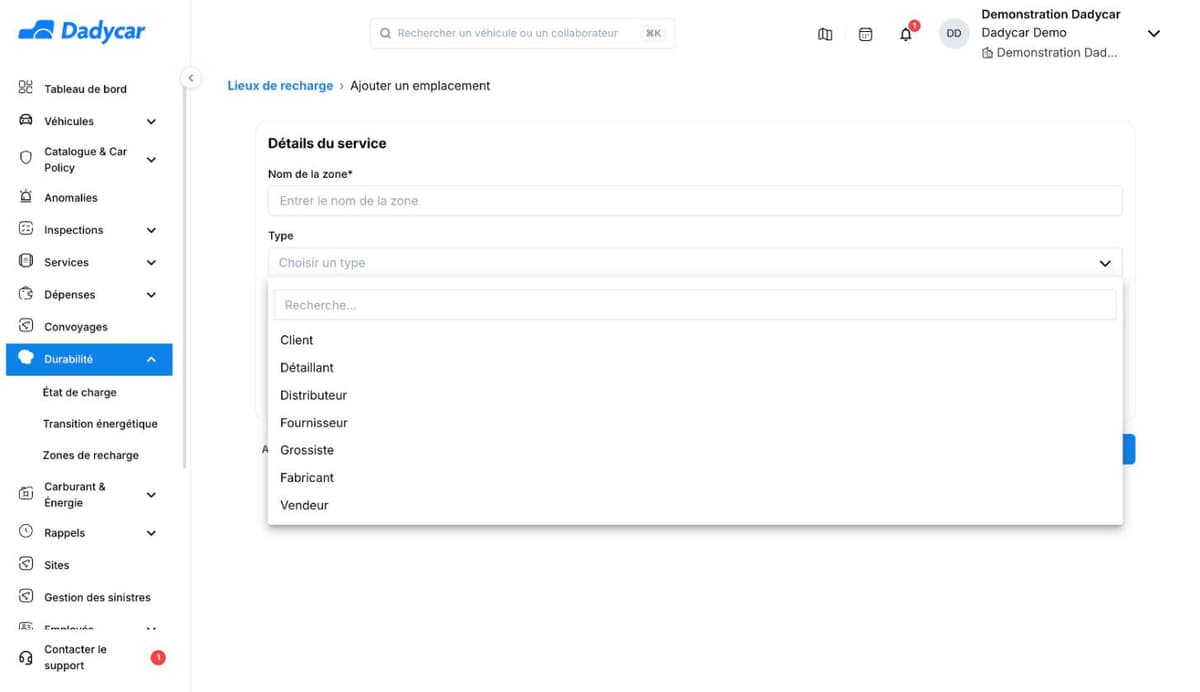Open Gestion des sinistres in sidebar
Viewport: 1200px width, 692px height.
point(98,597)
